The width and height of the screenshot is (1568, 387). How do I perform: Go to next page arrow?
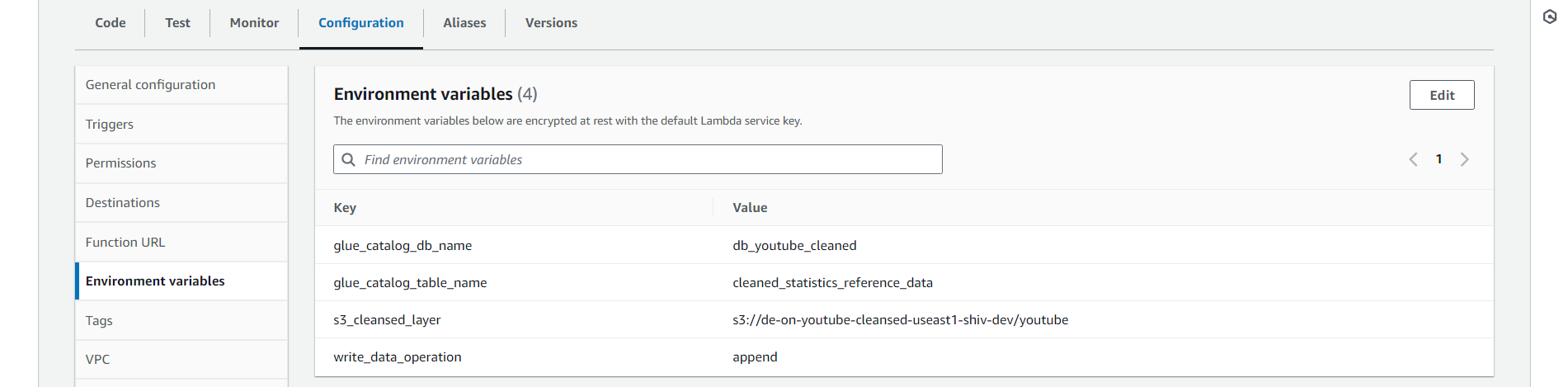tap(1465, 159)
